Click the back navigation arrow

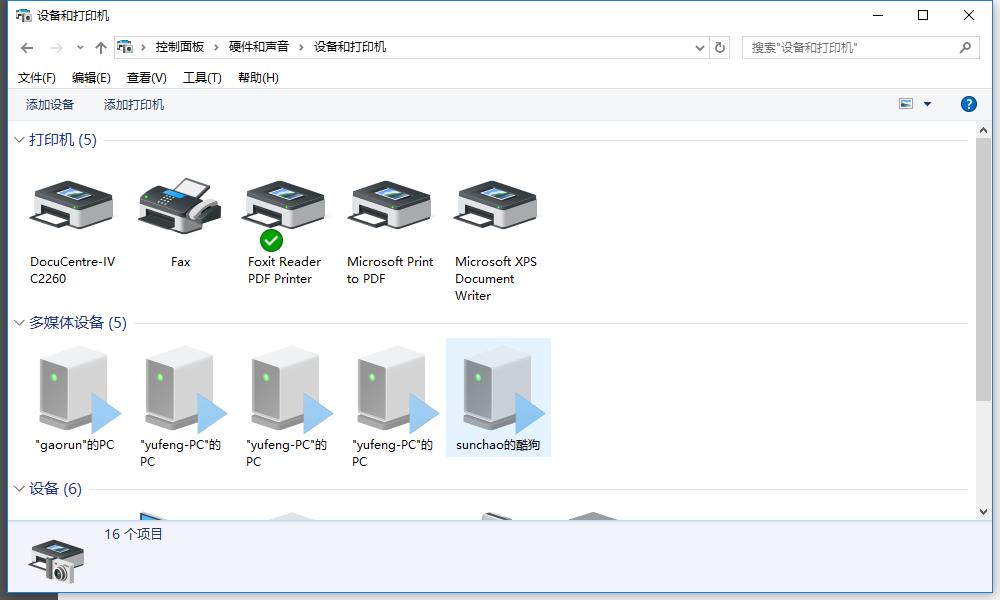(x=26, y=47)
